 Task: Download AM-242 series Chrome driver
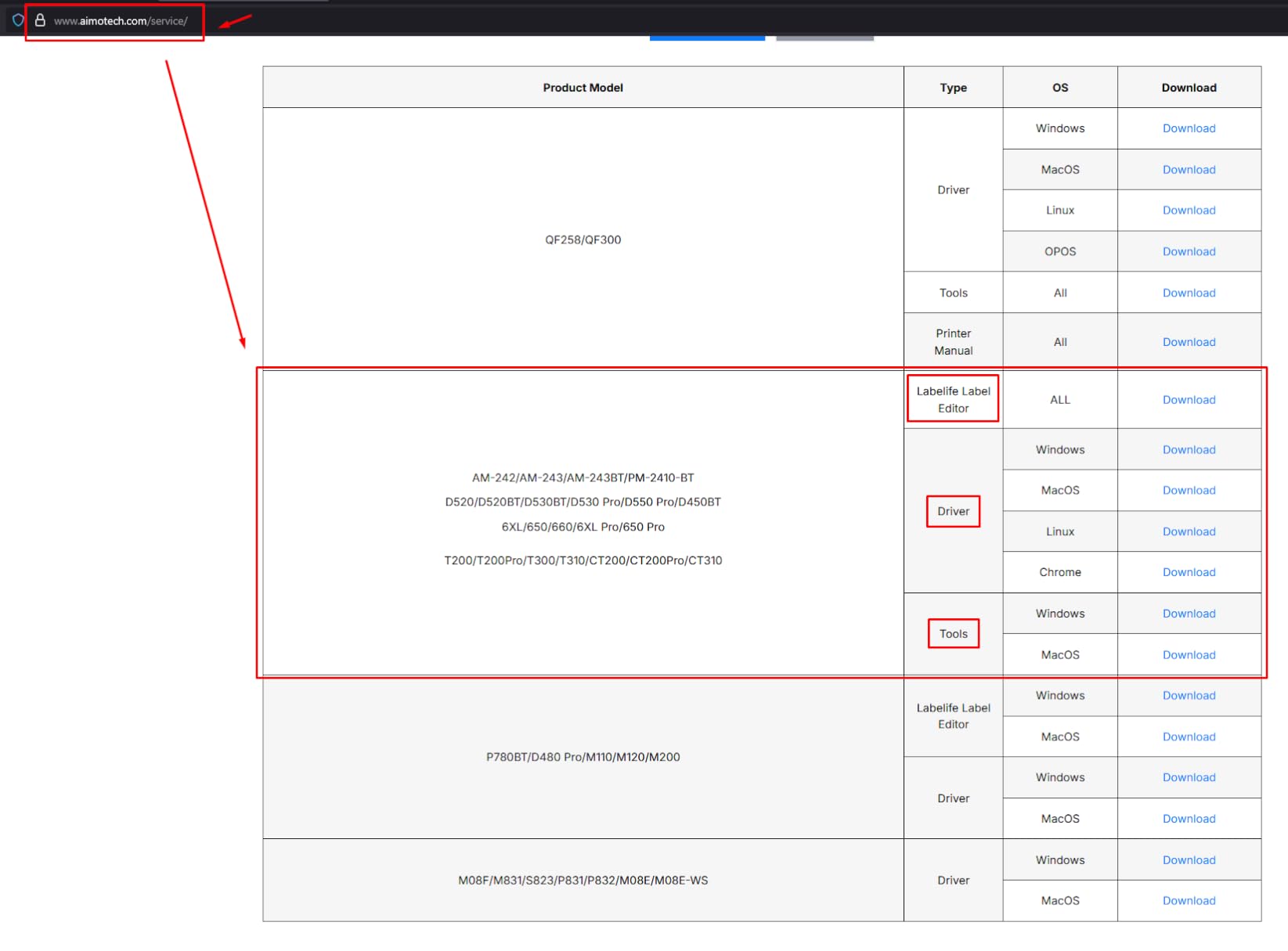tap(1188, 572)
